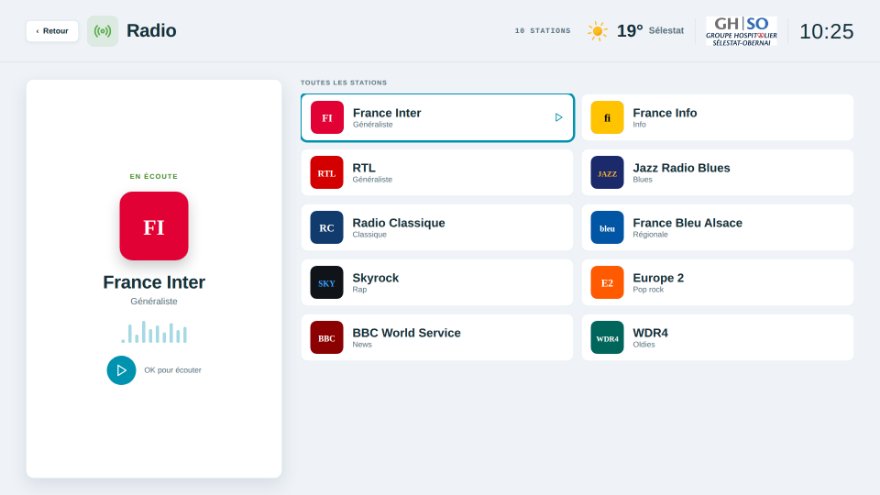The height and width of the screenshot is (495, 880).
Task: Click the large FI now-playing artwork
Action: coord(154,226)
